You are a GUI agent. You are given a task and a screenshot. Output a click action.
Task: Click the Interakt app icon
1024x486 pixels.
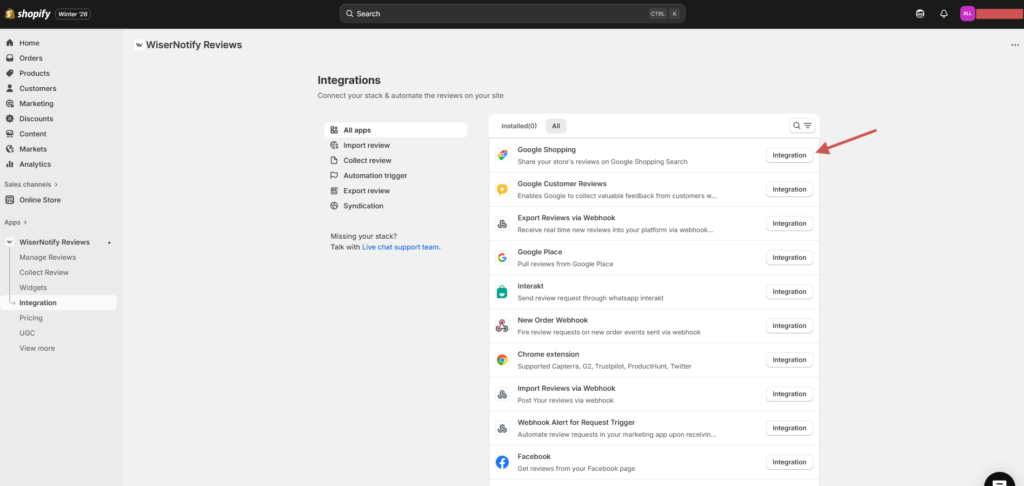tap(502, 292)
